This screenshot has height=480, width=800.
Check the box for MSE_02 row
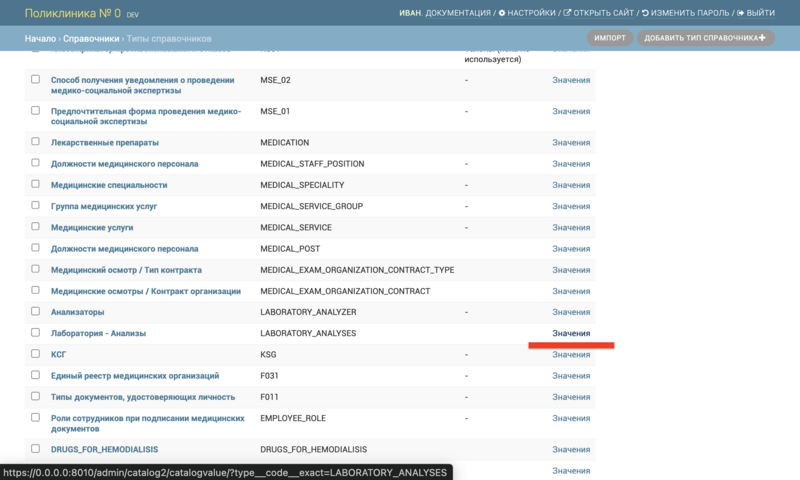(35, 79)
